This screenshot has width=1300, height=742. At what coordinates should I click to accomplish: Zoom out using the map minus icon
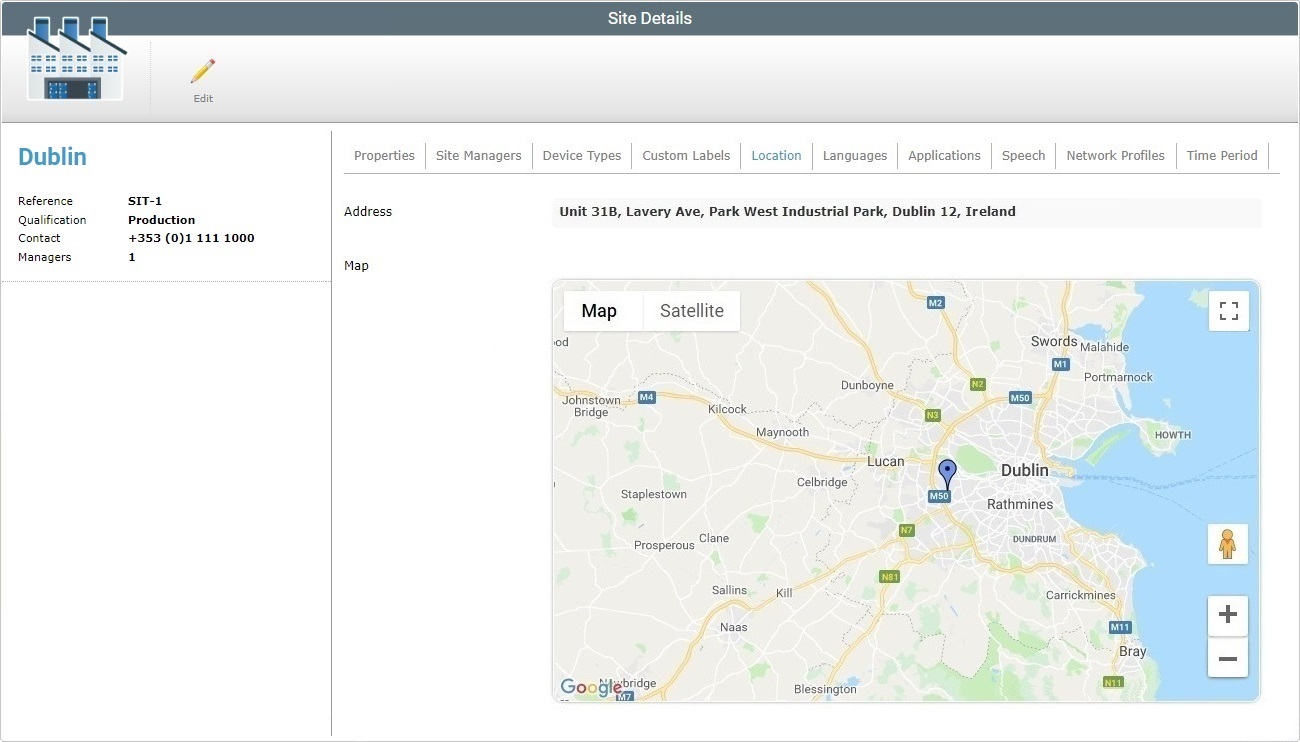tap(1227, 657)
